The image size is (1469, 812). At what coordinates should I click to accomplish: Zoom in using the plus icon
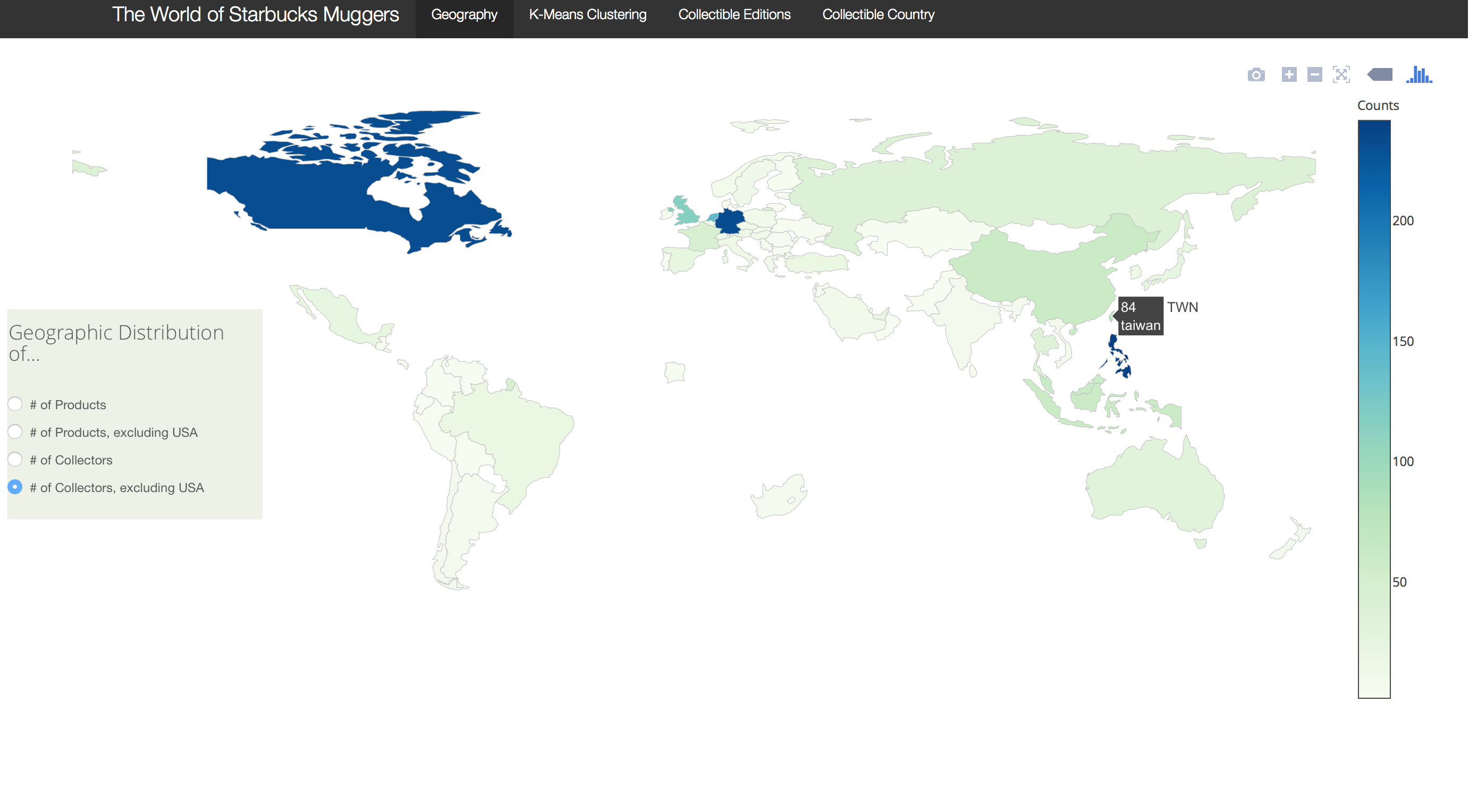pos(1289,75)
